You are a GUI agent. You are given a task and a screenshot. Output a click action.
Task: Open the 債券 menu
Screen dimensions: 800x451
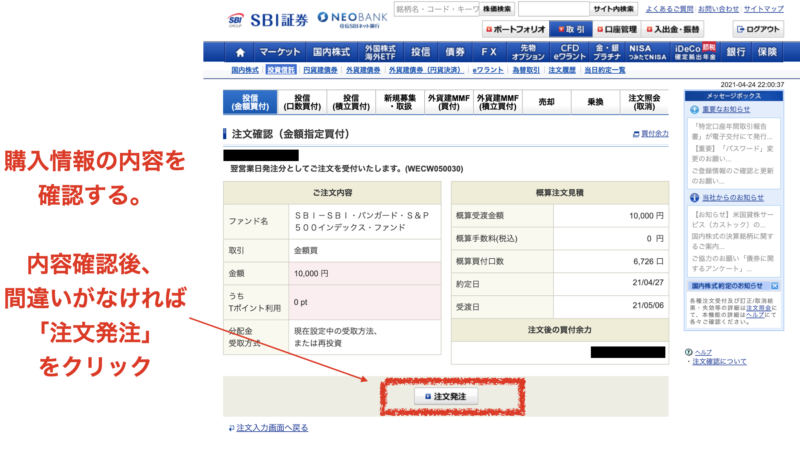point(455,52)
